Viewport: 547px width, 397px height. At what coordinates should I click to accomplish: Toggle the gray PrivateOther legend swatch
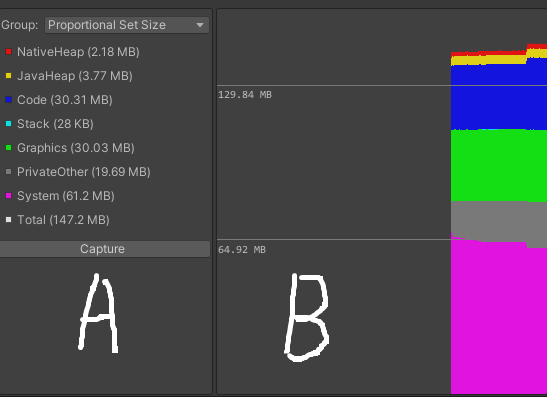(x=9, y=172)
